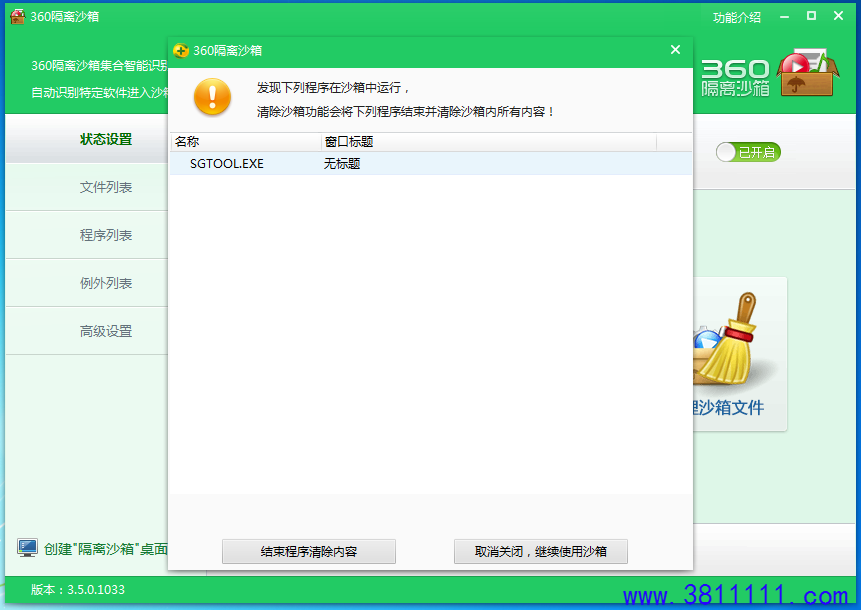
Task: Toggle the 已开启 sandbox switch
Action: click(x=748, y=152)
